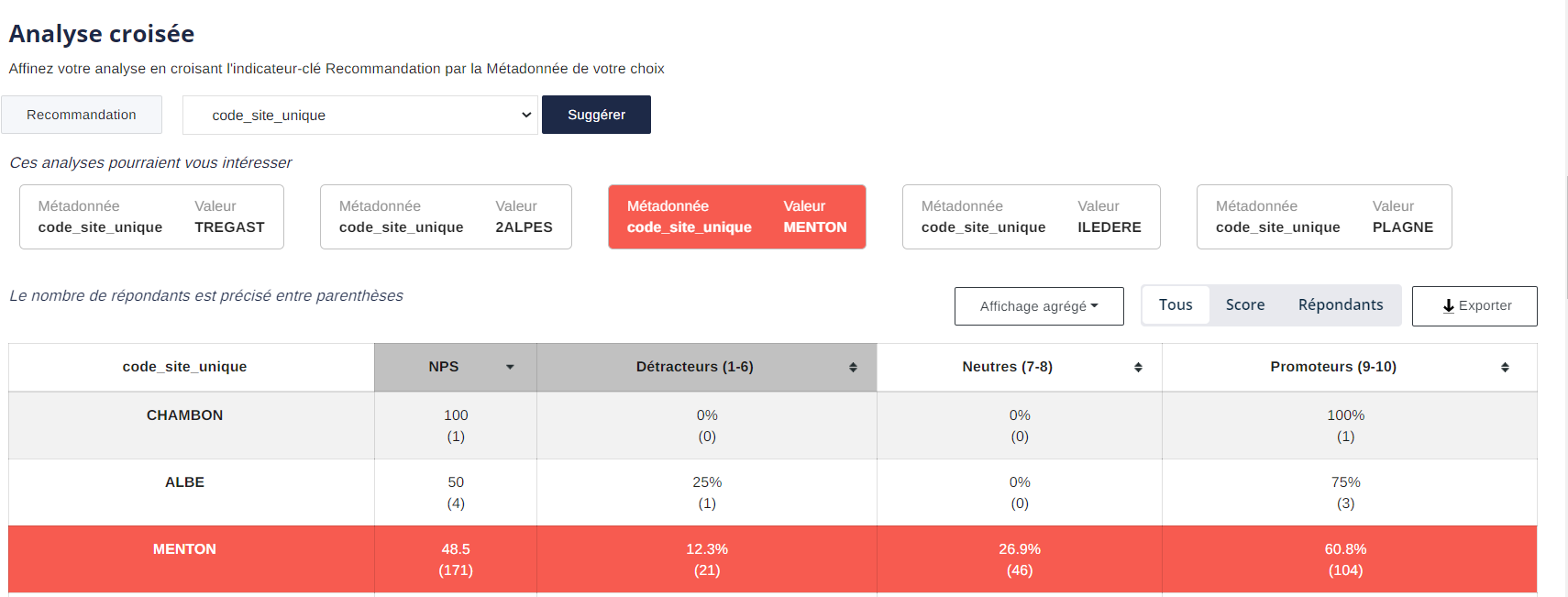This screenshot has height=597, width=1568.
Task: Click the Recommandation indicator tab
Action: tap(82, 115)
